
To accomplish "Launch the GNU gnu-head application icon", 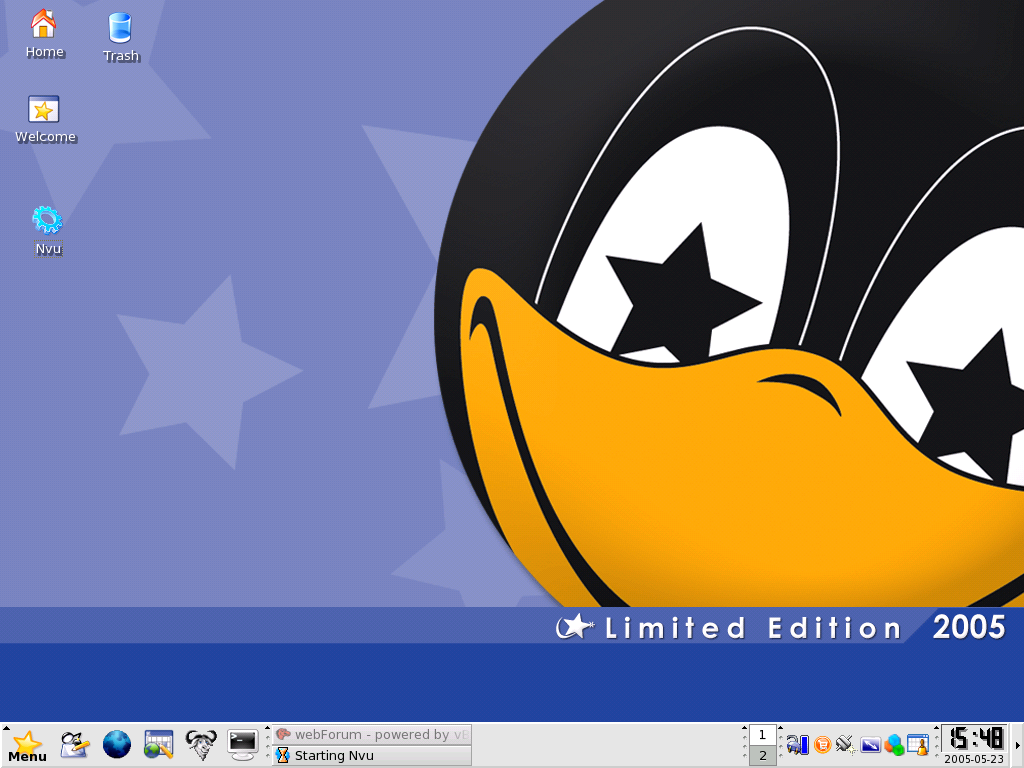I will click(x=201, y=744).
